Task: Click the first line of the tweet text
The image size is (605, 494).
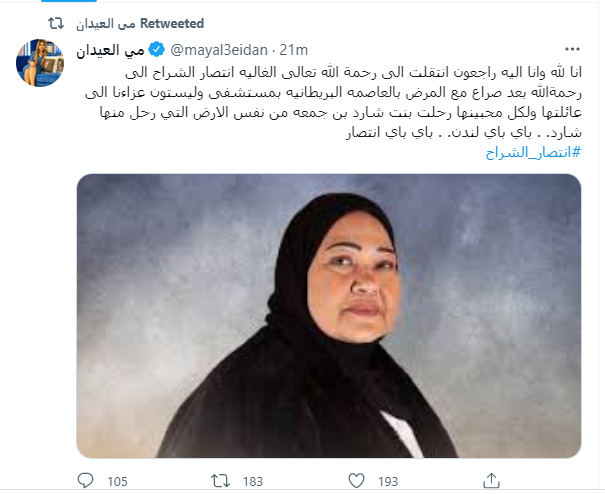Action: click(353, 72)
